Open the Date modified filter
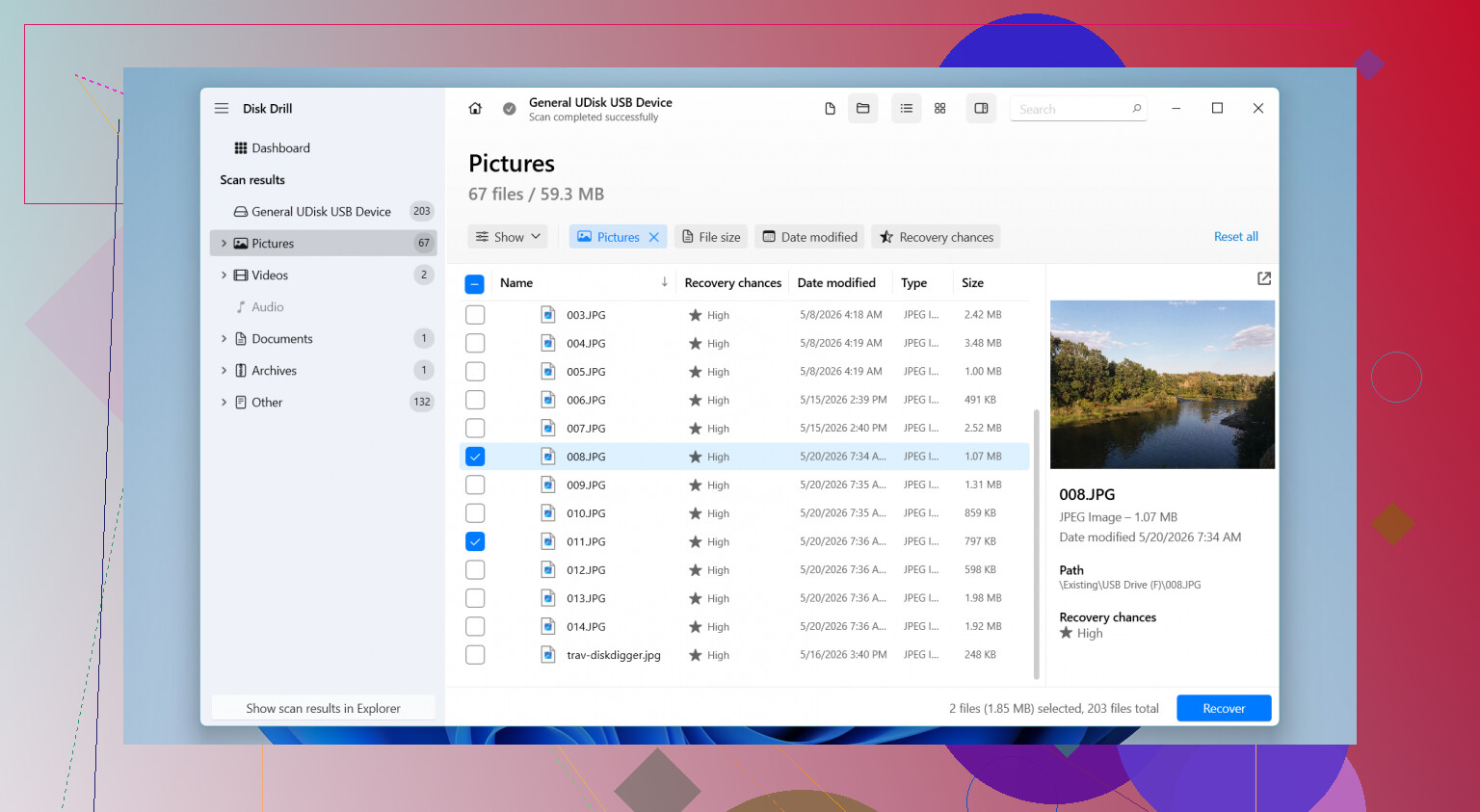Screen dimensions: 1480x812 (x=809, y=237)
